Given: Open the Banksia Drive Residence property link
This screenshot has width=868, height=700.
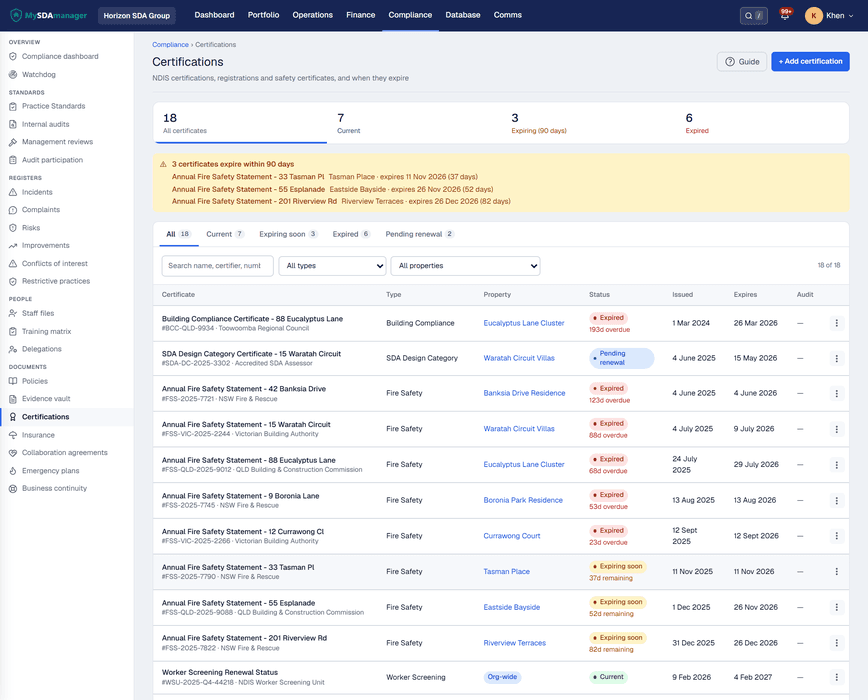Looking at the screenshot, I should click(x=524, y=393).
